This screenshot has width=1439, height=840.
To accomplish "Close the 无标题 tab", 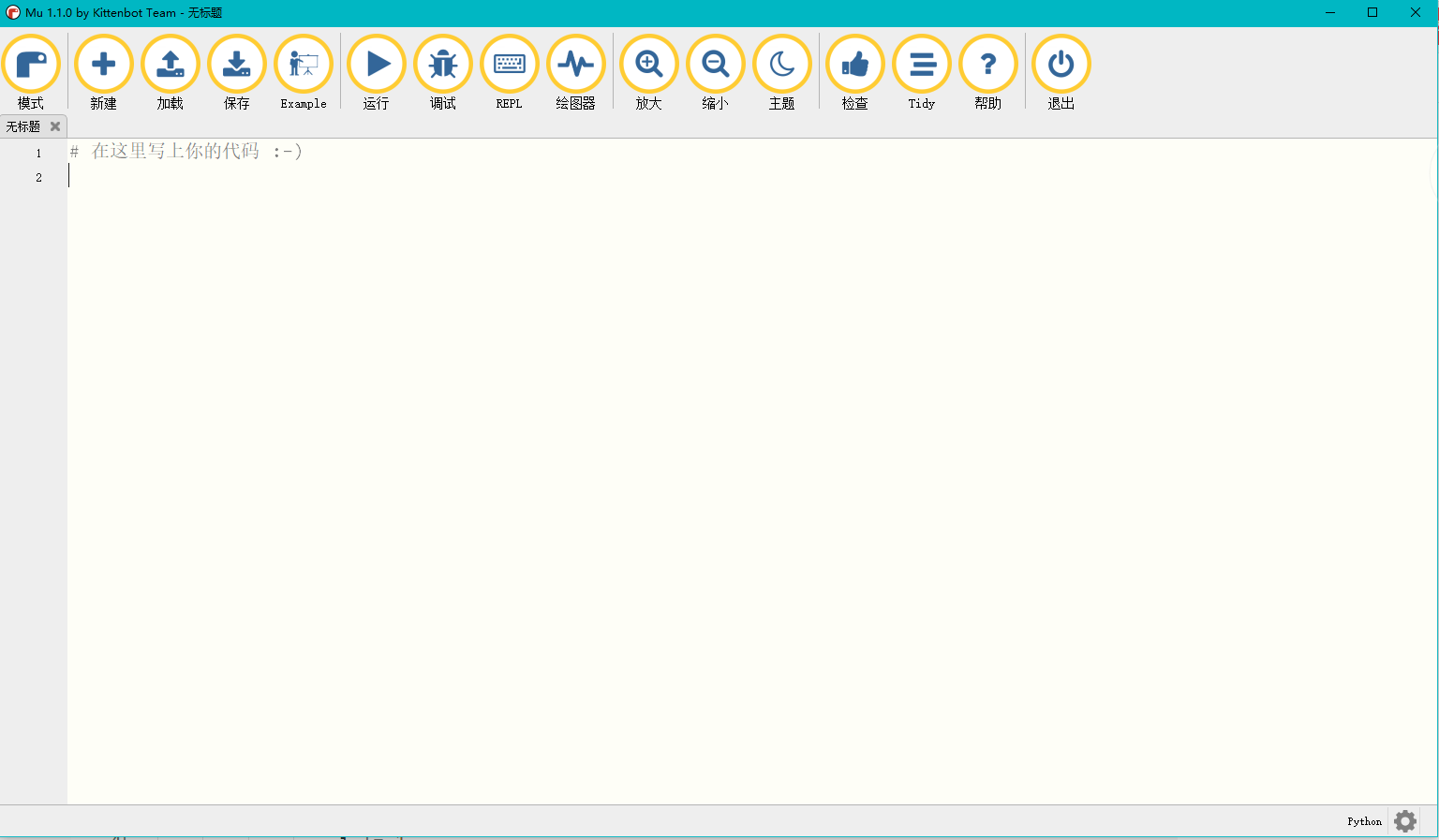I will point(55,126).
